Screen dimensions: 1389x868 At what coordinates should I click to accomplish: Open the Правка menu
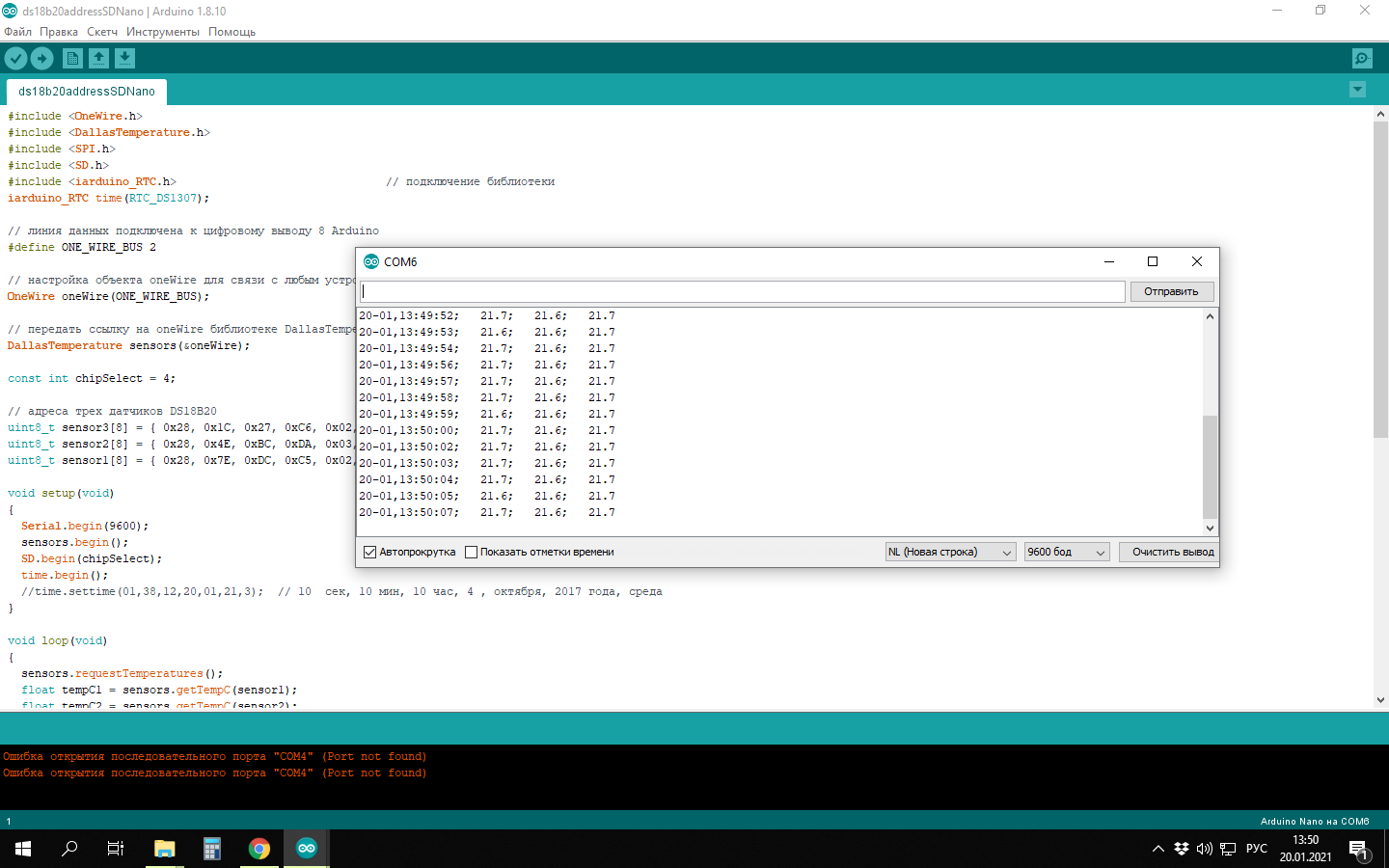(59, 32)
